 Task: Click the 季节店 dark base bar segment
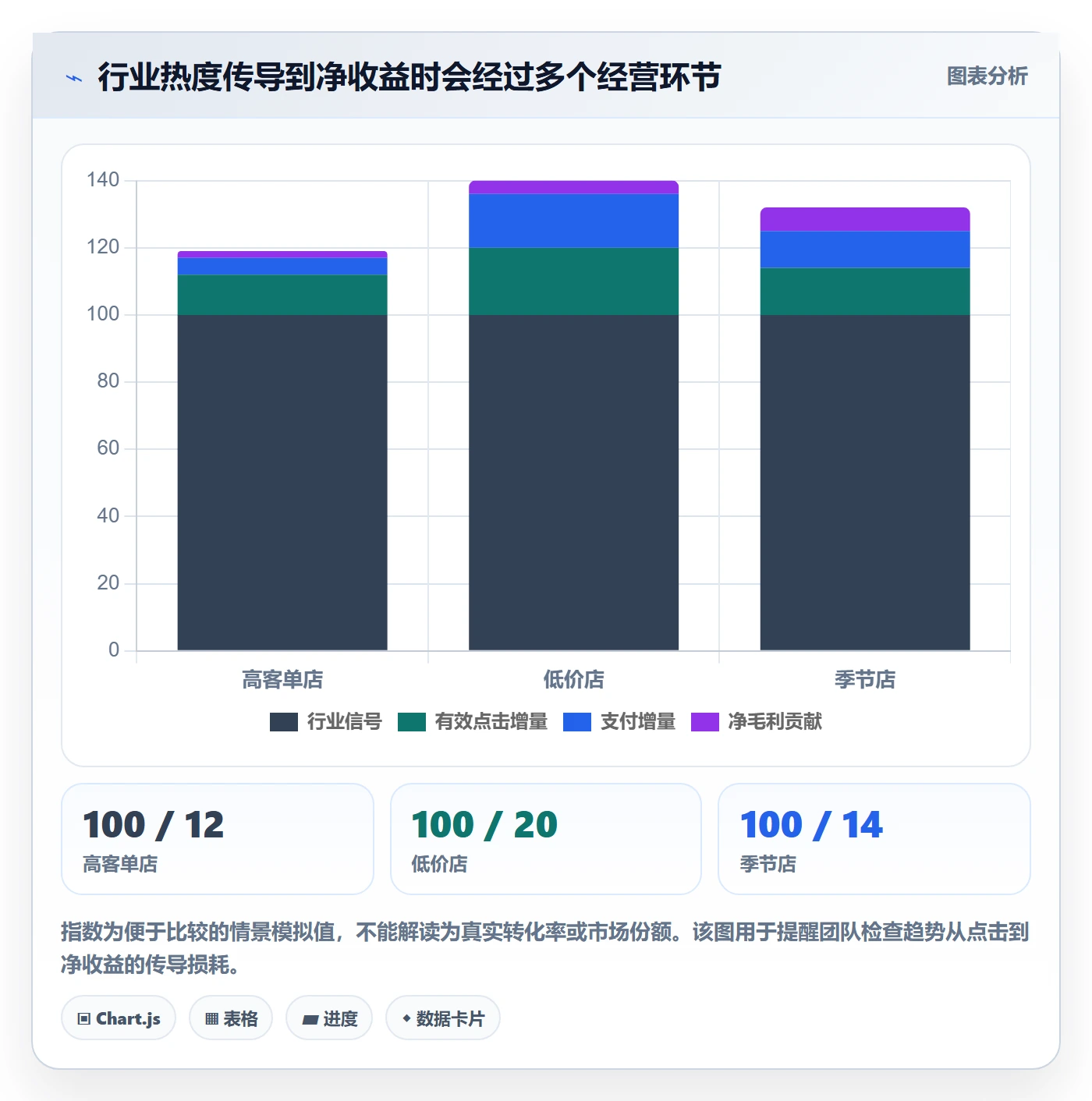pyautogui.click(x=865, y=483)
